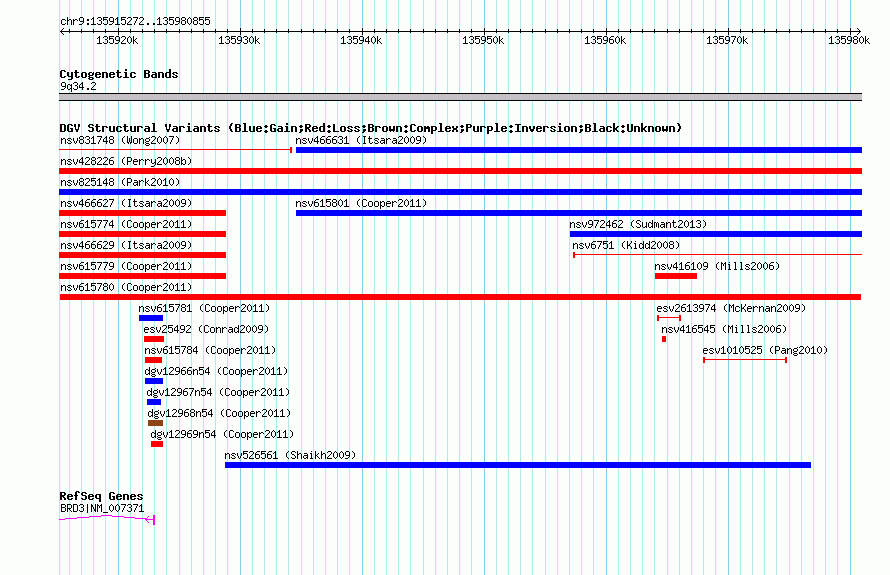890x575 pixels.
Task: Click the 135960k ruler tick label
Action: point(605,40)
